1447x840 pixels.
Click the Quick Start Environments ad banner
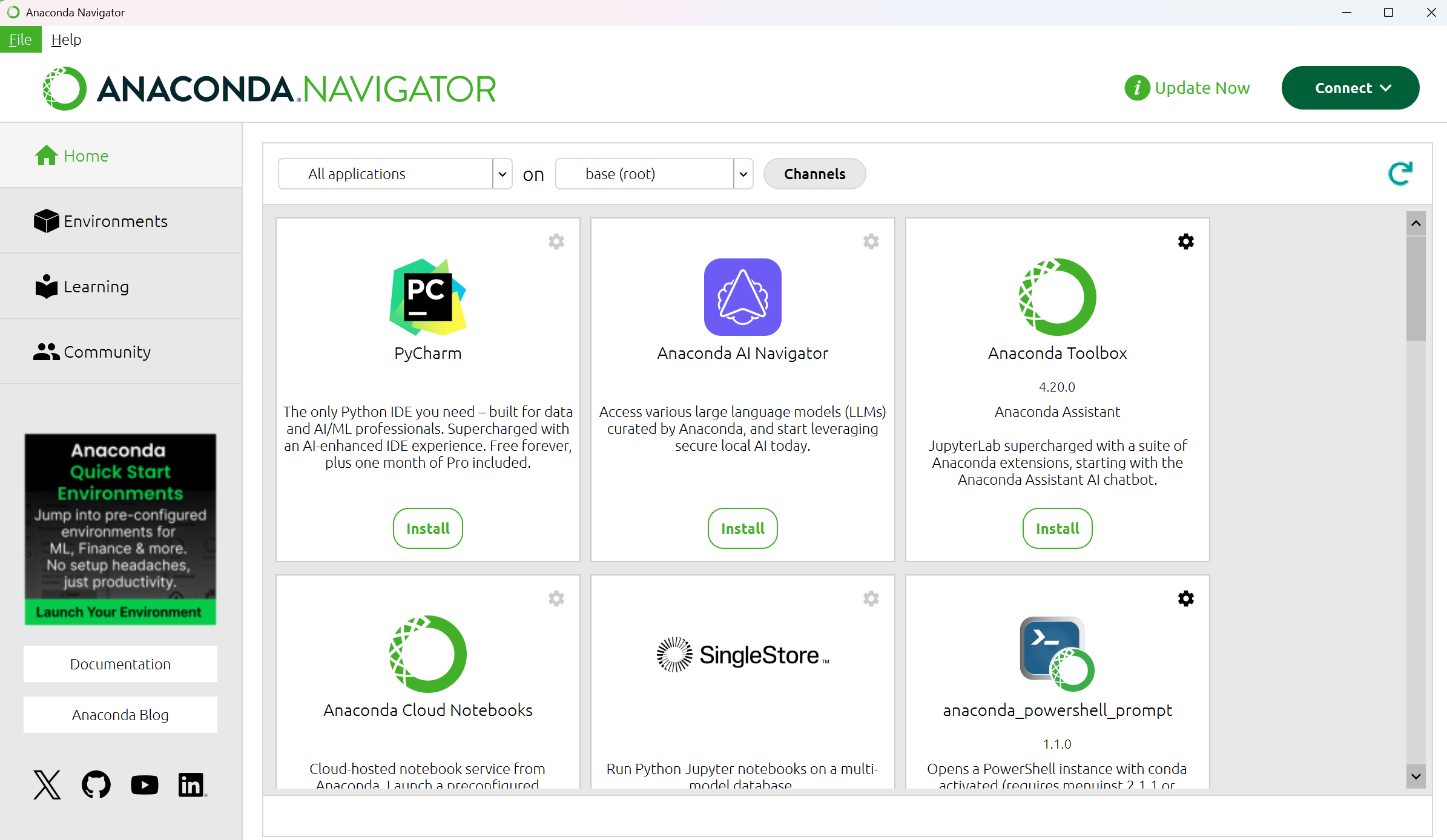(120, 529)
